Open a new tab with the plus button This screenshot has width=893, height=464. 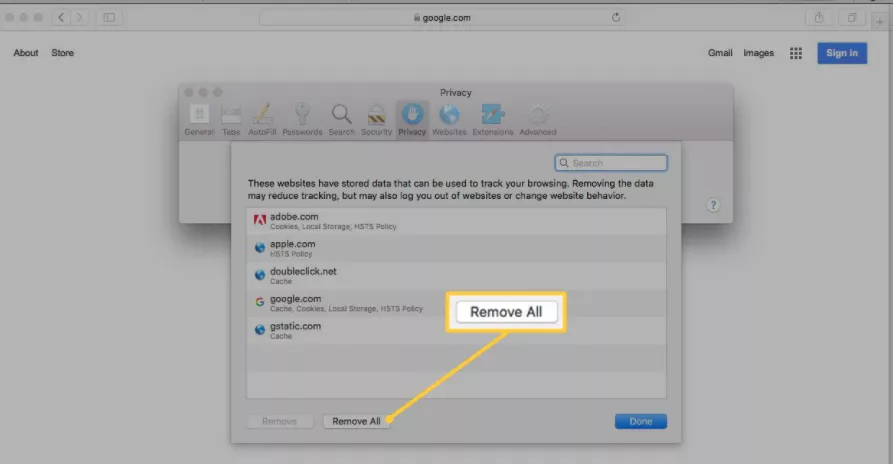coord(880,22)
